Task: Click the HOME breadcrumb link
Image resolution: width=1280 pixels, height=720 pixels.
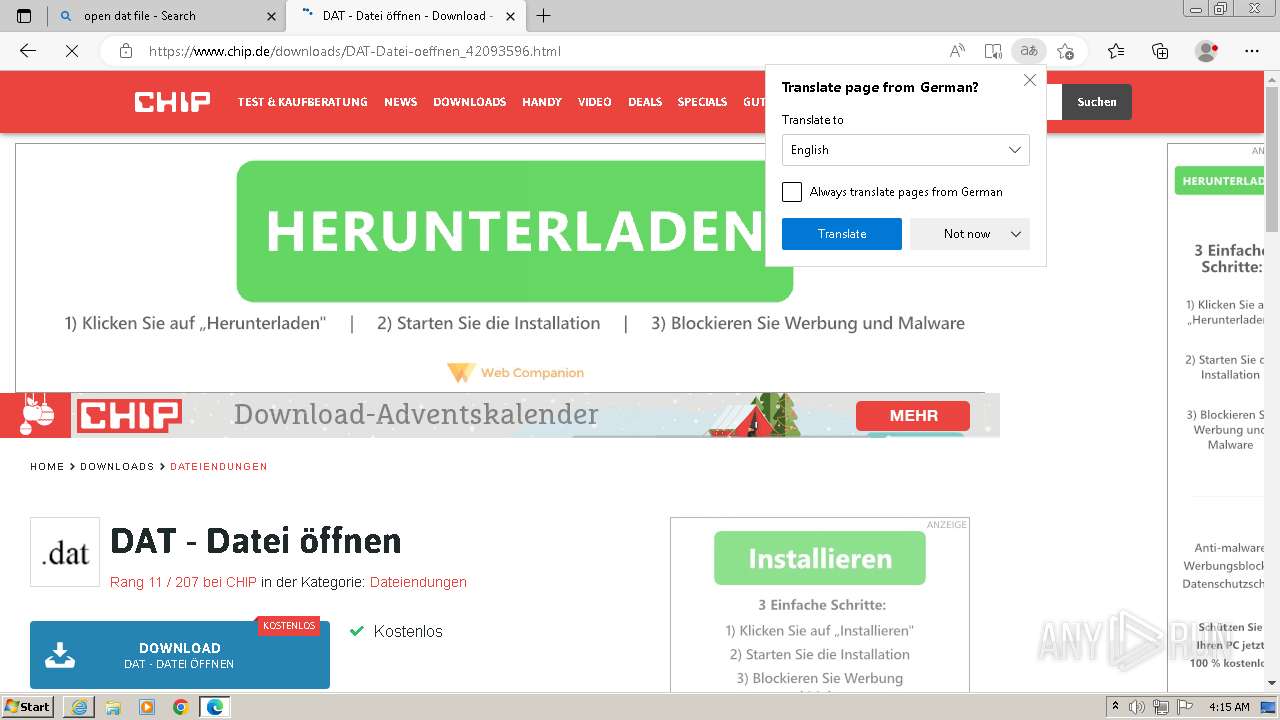Action: tap(47, 467)
